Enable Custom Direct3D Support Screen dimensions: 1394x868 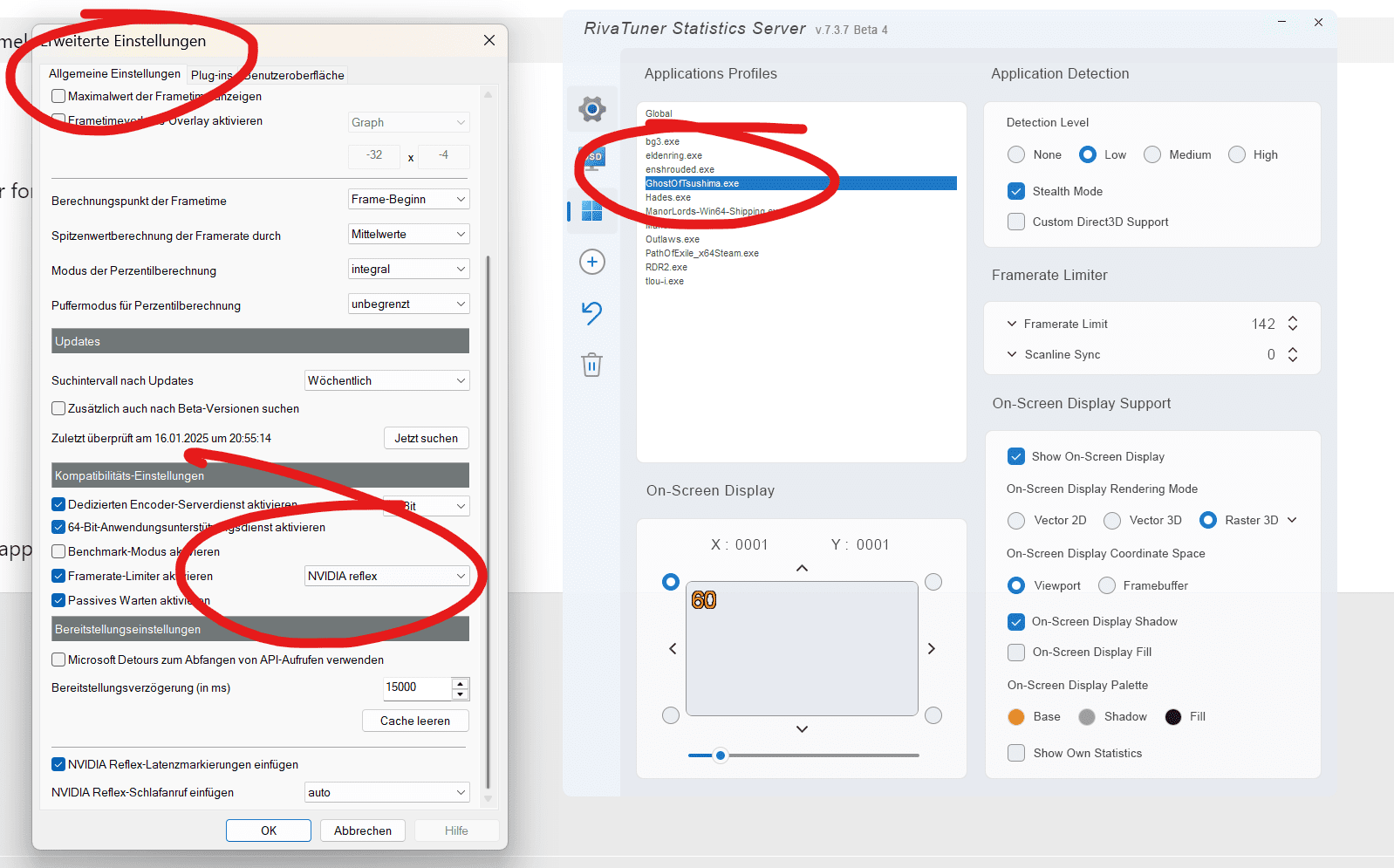click(x=1016, y=222)
